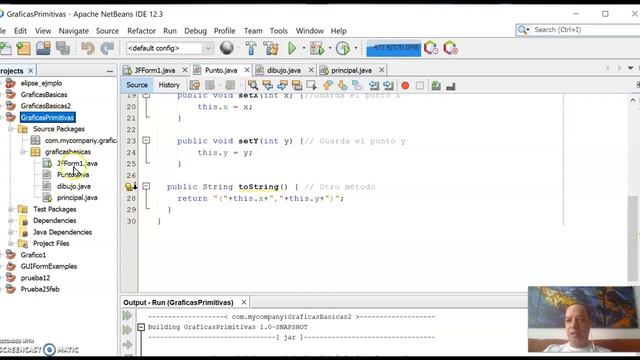640x360 pixels.
Task: Open the Profile project dropdown arrow
Action: (x=356, y=48)
